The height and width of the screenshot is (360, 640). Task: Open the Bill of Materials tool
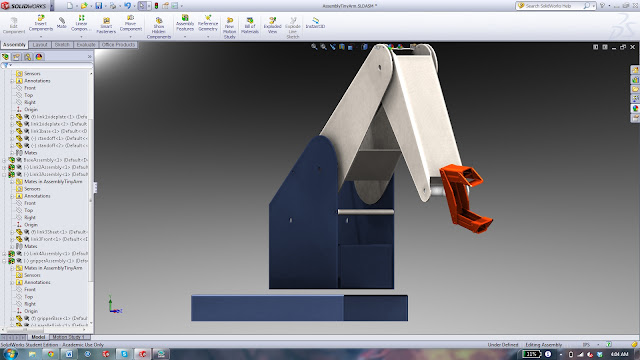click(250, 25)
